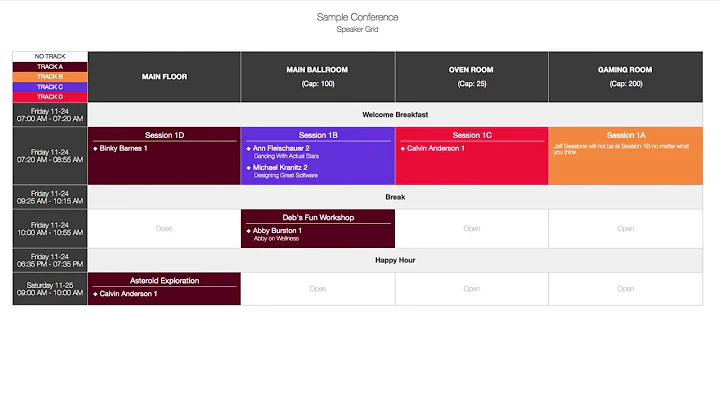Select the TRACK B legend swatch

pos(50,77)
